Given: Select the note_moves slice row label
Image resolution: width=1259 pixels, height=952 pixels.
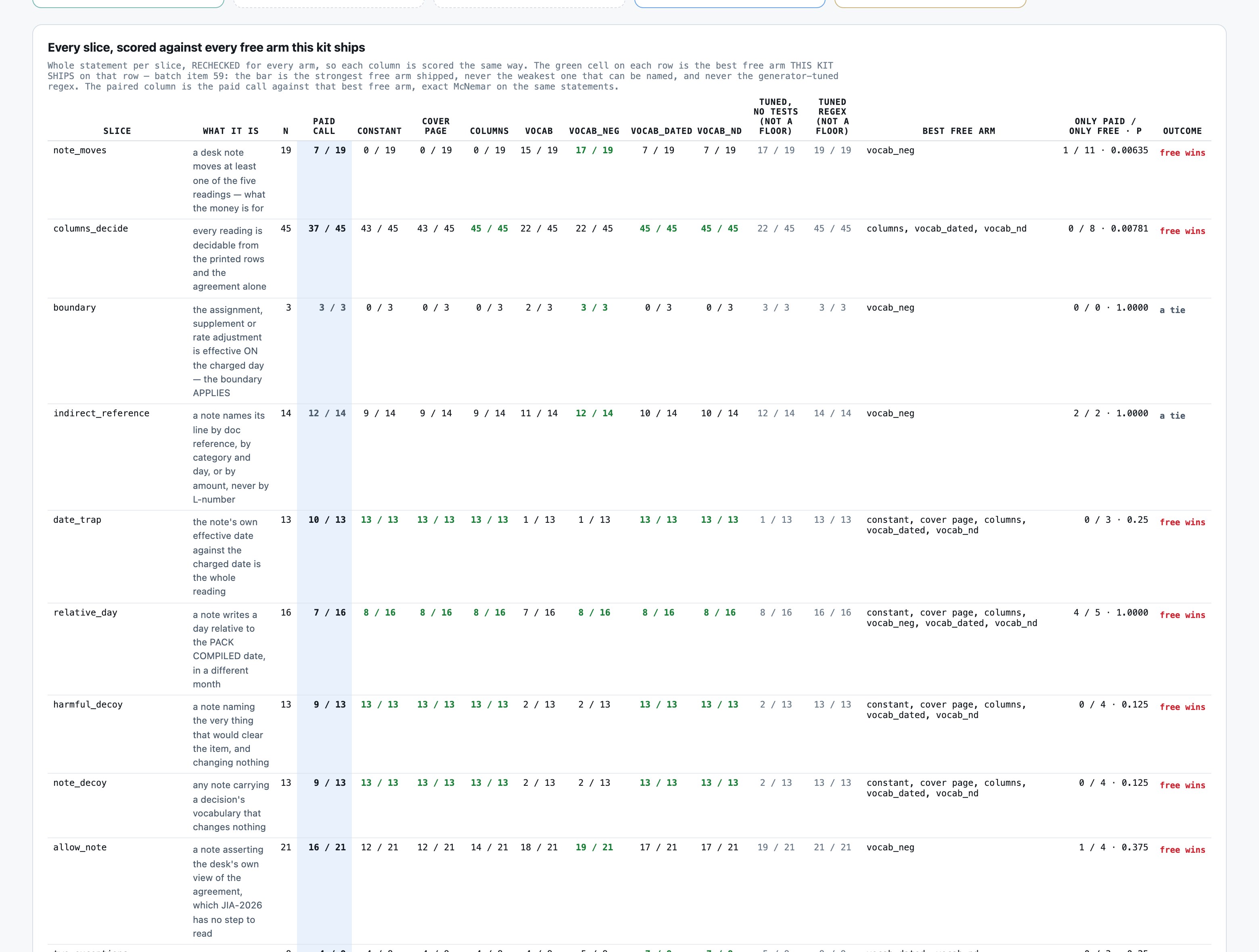Looking at the screenshot, I should pyautogui.click(x=79, y=150).
